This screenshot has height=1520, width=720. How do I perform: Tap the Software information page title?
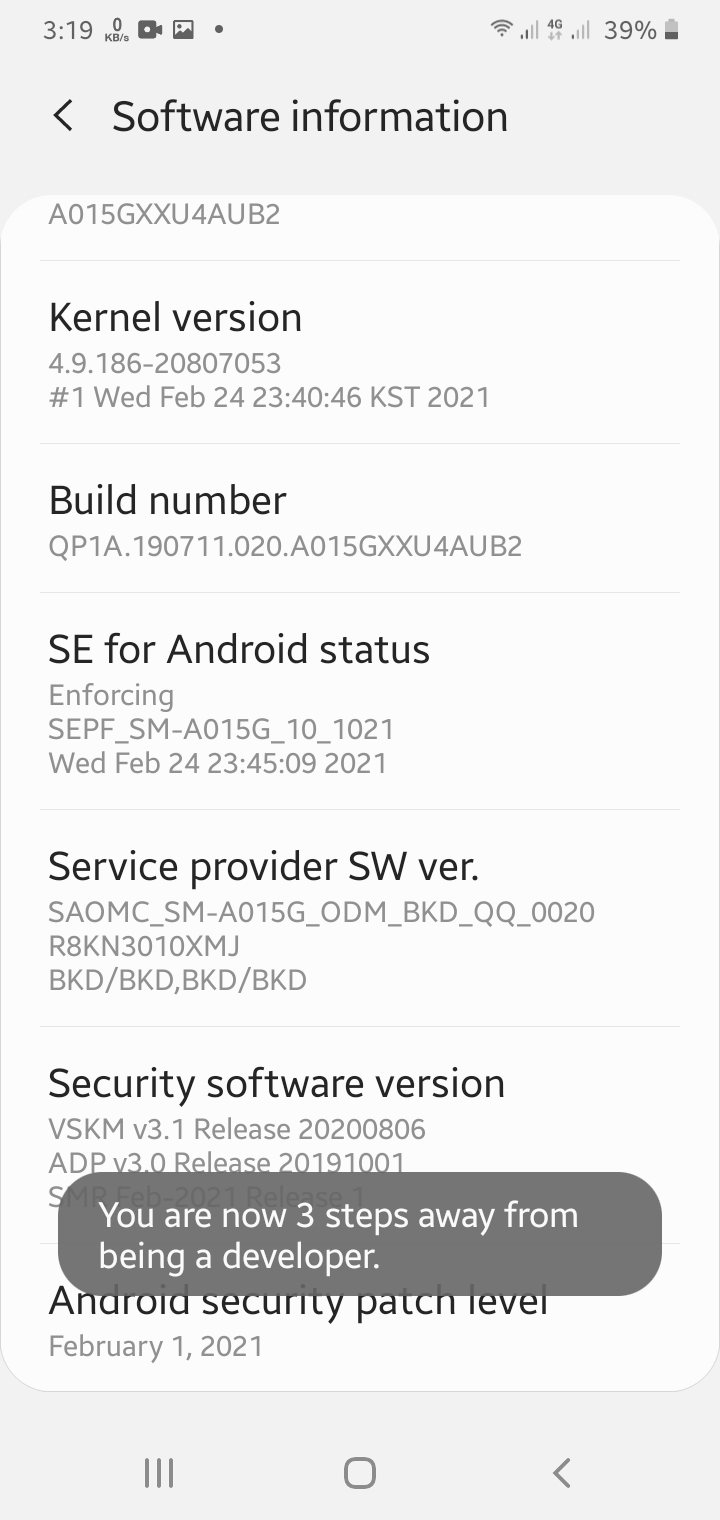pyautogui.click(x=310, y=116)
